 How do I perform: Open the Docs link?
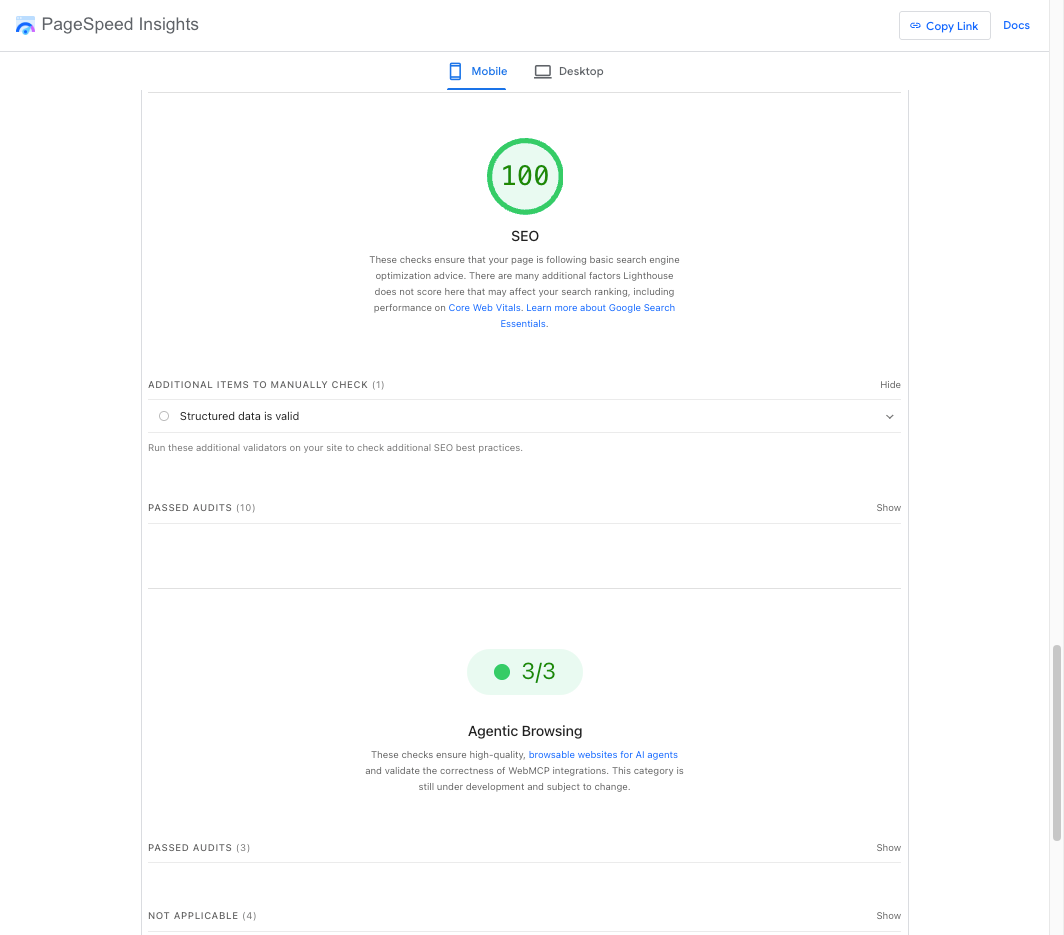point(1016,25)
